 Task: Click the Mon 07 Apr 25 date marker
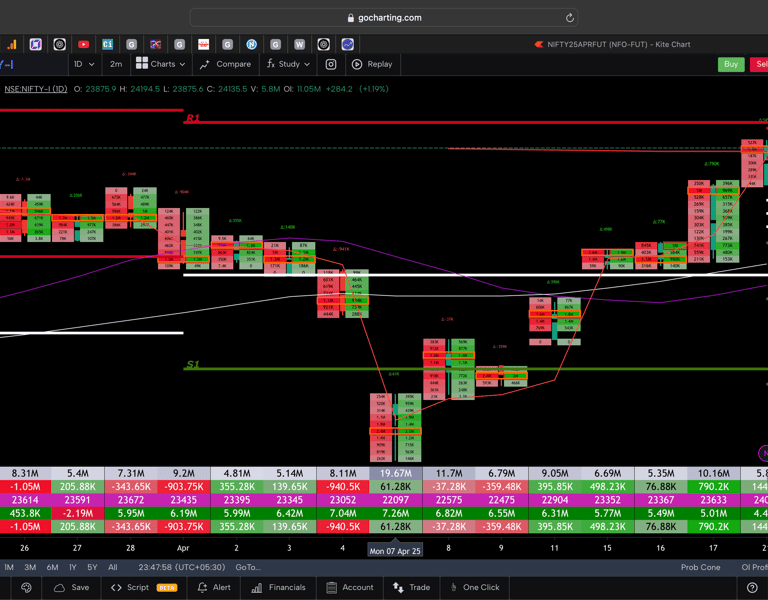point(395,551)
